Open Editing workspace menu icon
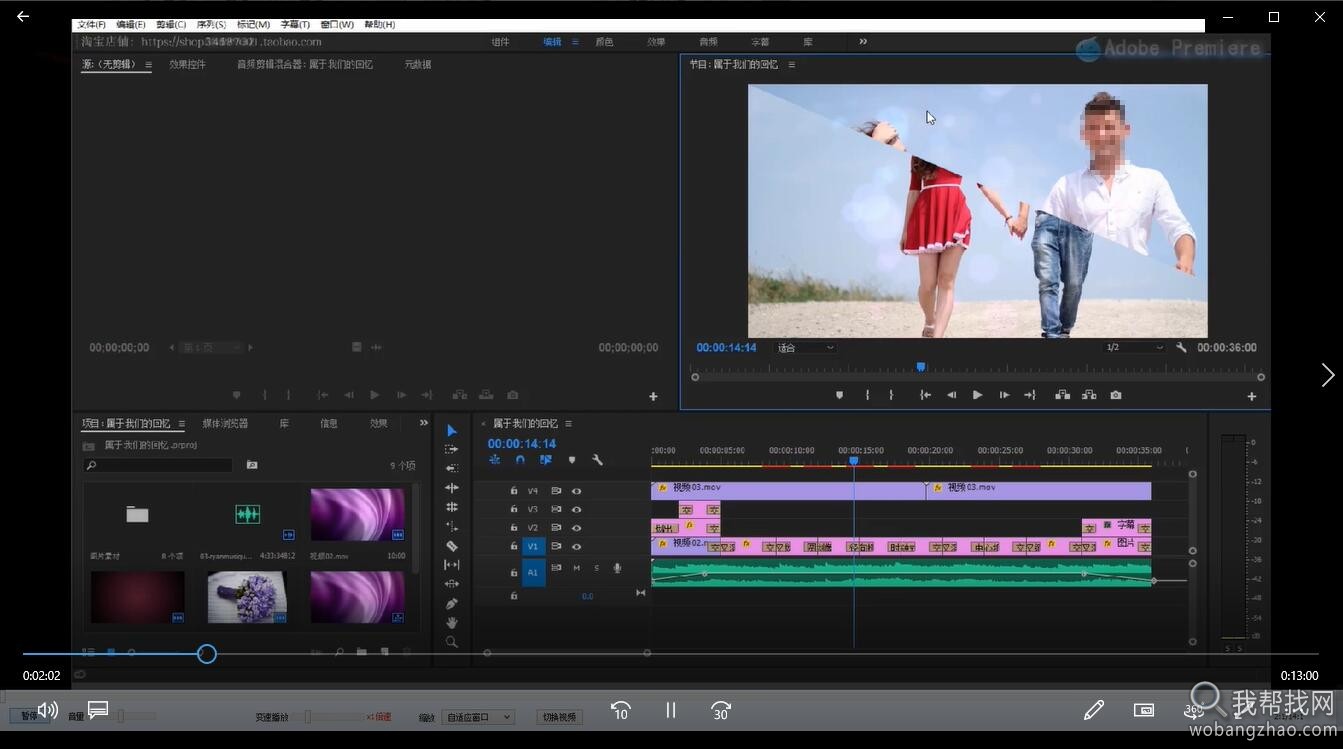The image size is (1343, 749). click(575, 42)
